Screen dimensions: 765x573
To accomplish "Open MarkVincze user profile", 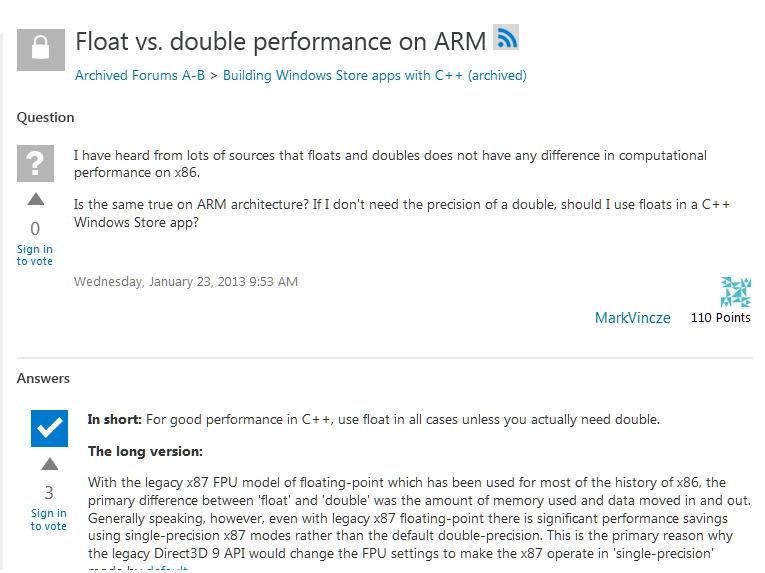I will click(633, 318).
